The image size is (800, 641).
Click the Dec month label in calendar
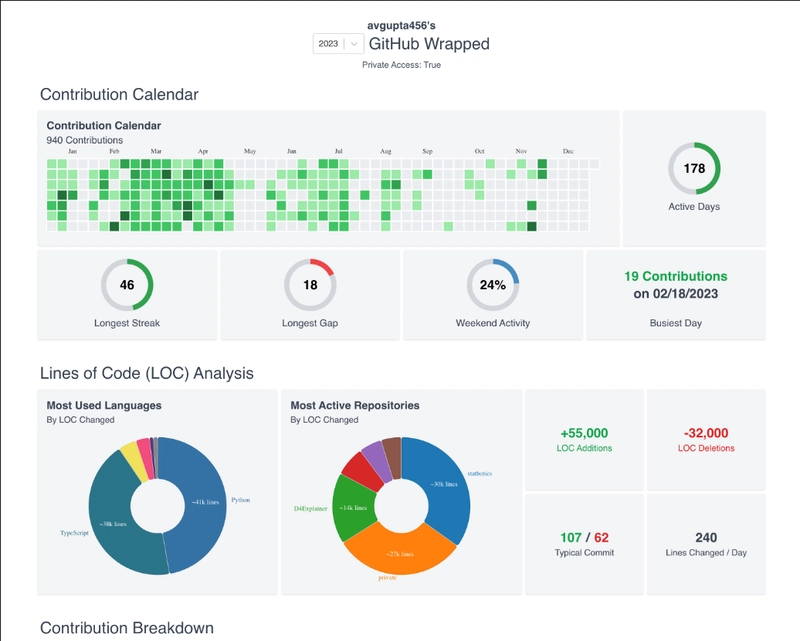(x=568, y=151)
